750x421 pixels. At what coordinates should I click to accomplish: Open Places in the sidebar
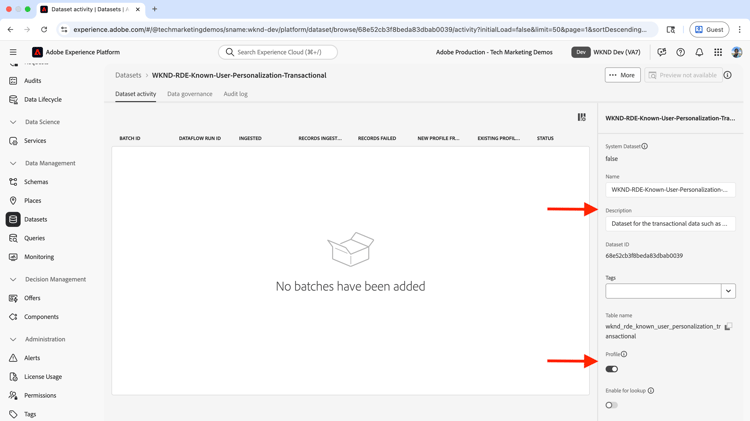pos(33,200)
